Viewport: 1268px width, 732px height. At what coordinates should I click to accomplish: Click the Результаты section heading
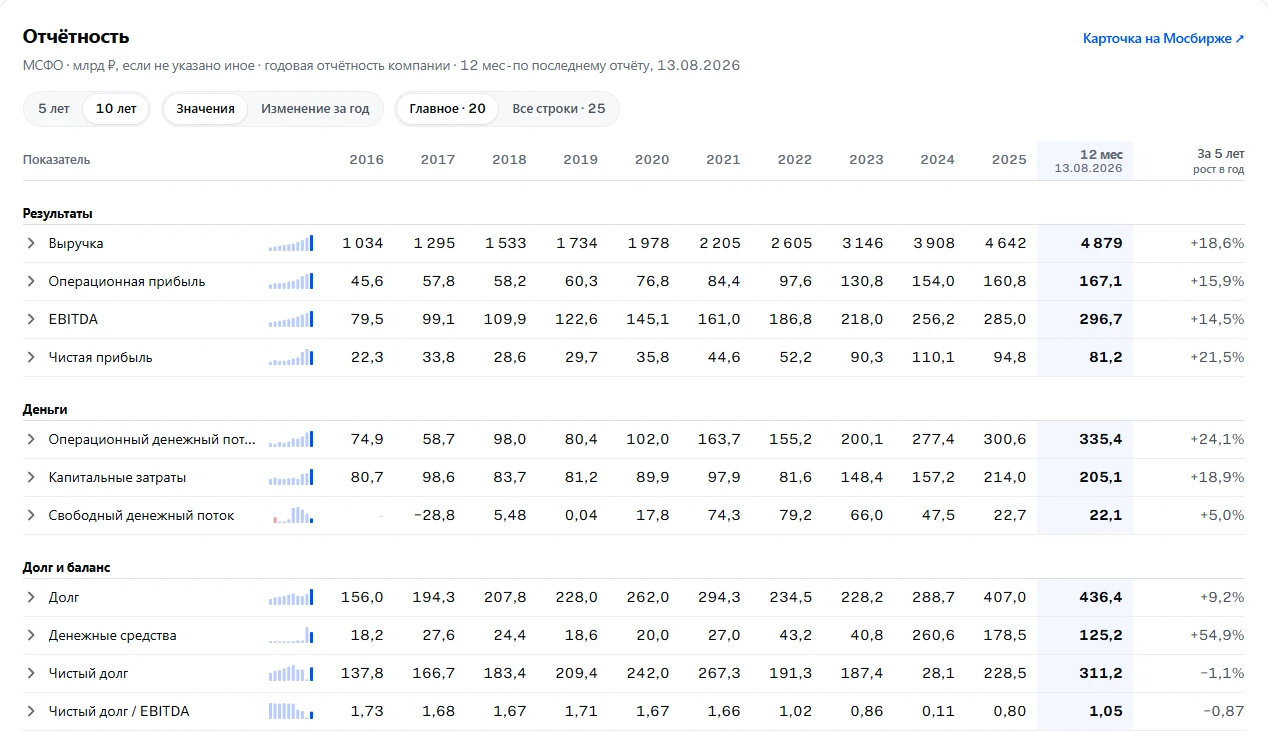pyautogui.click(x=58, y=213)
